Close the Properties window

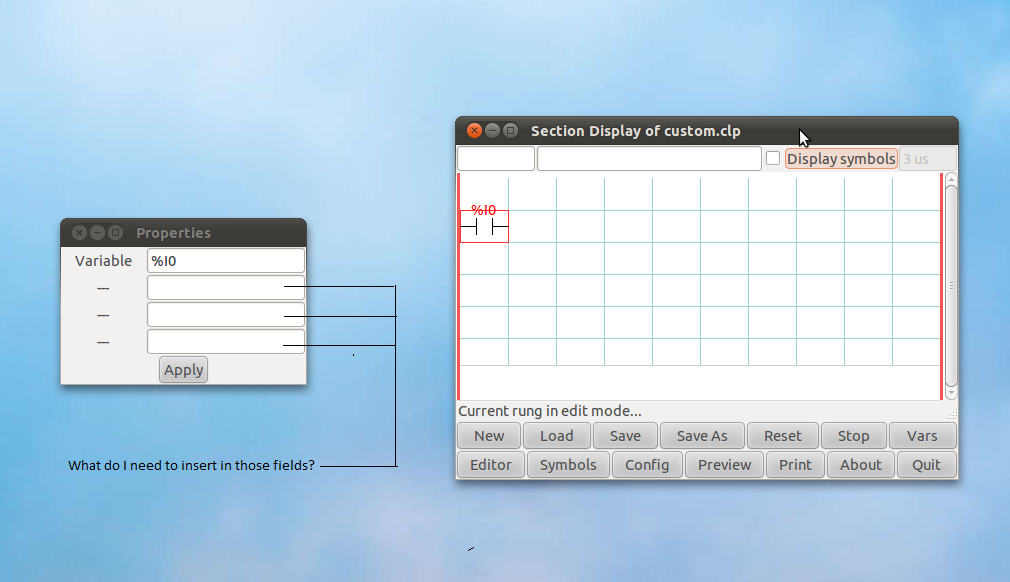click(79, 232)
